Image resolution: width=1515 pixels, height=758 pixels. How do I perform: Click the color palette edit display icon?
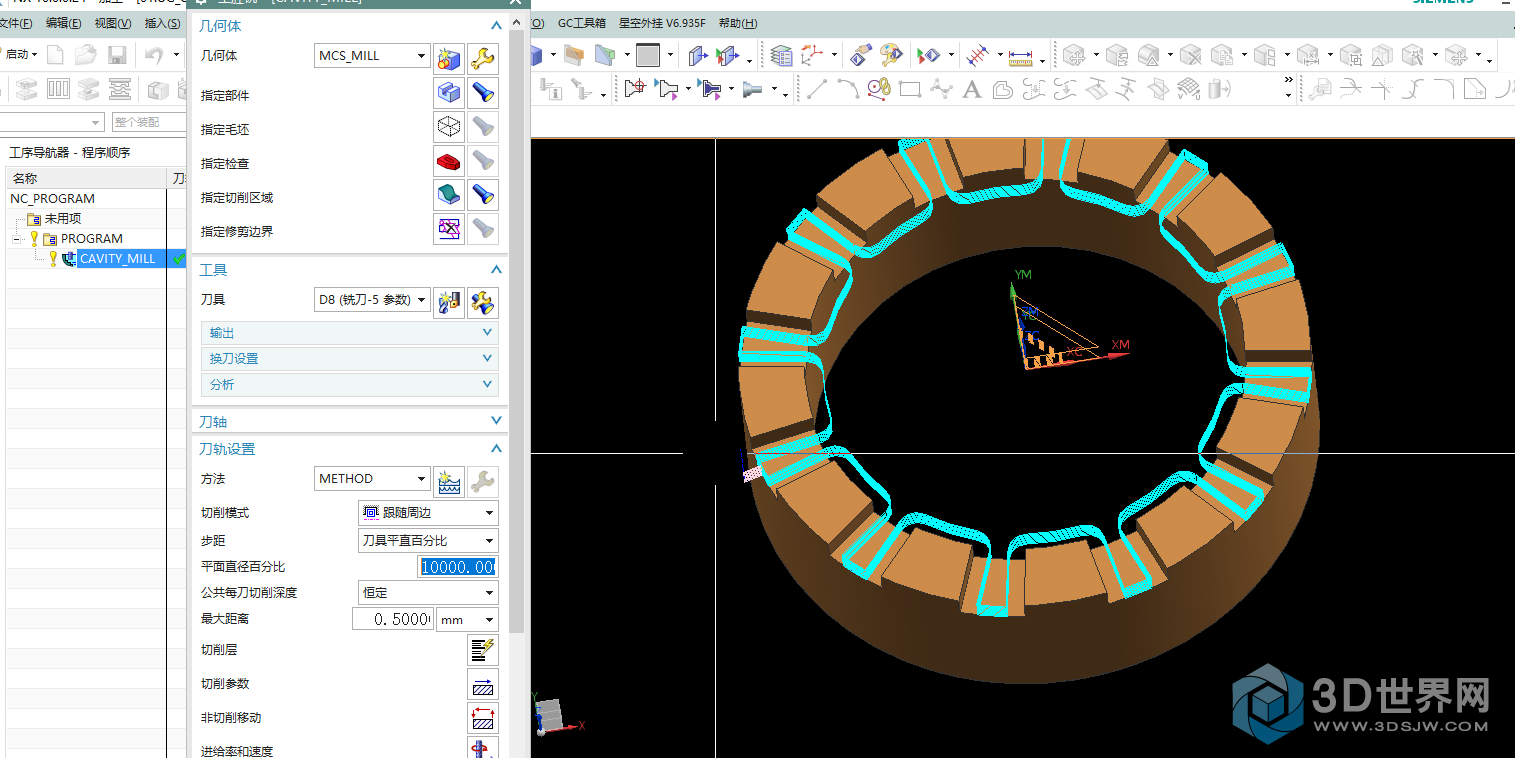890,55
